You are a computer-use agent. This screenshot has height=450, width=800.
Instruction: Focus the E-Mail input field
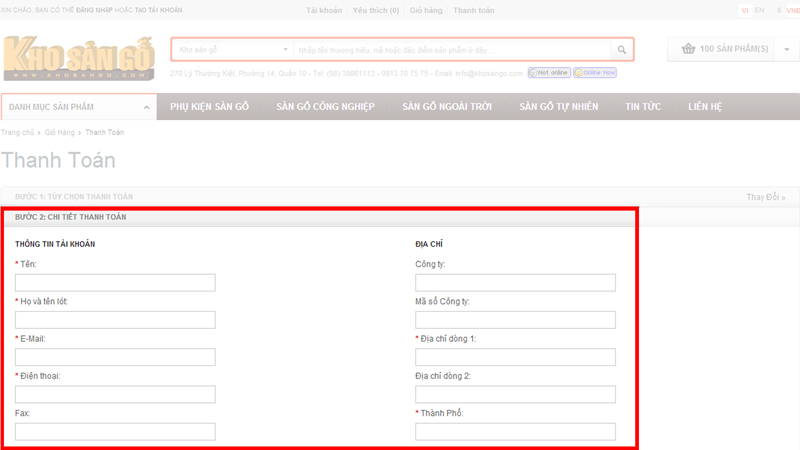pos(115,357)
